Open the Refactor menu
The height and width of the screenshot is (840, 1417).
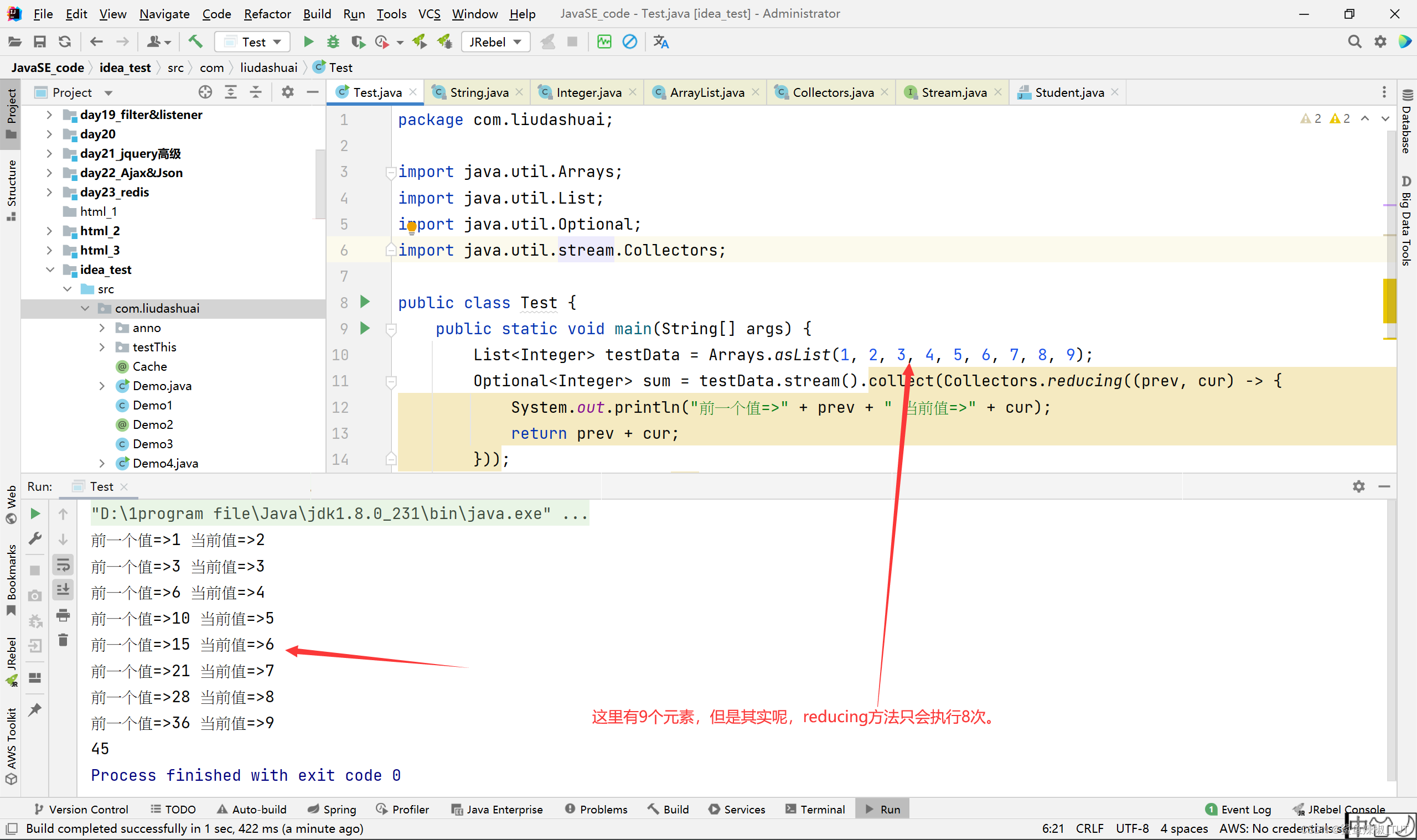267,14
